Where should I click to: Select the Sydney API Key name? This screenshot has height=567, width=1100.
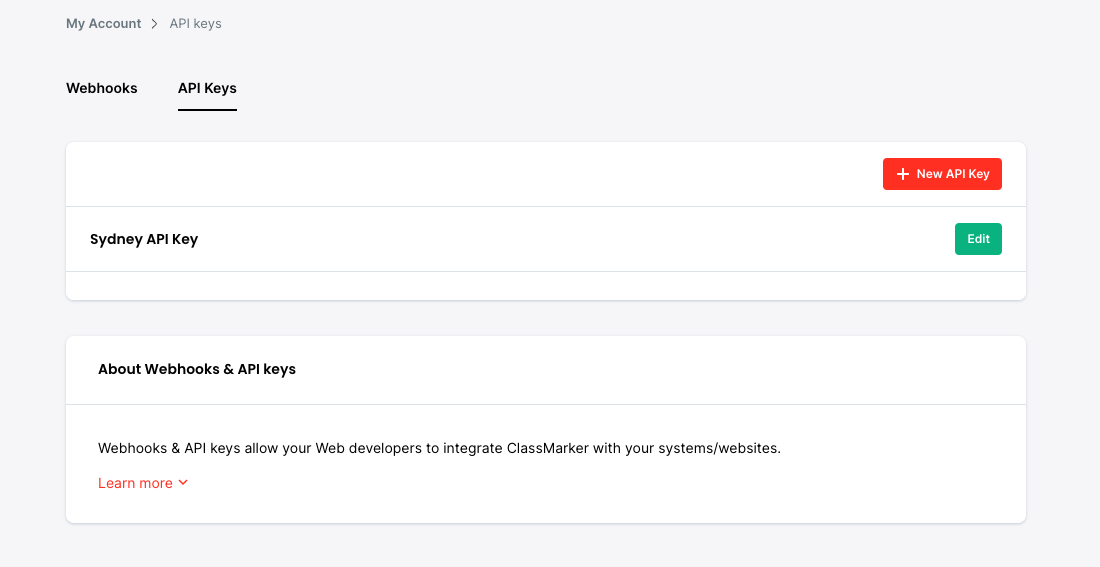[x=144, y=239]
